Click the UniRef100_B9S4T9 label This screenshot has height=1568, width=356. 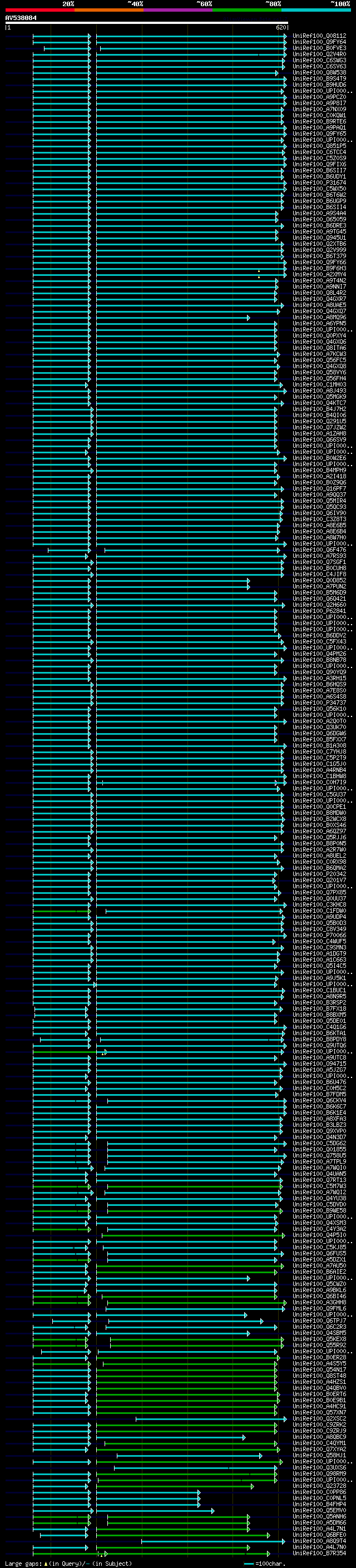click(x=319, y=78)
